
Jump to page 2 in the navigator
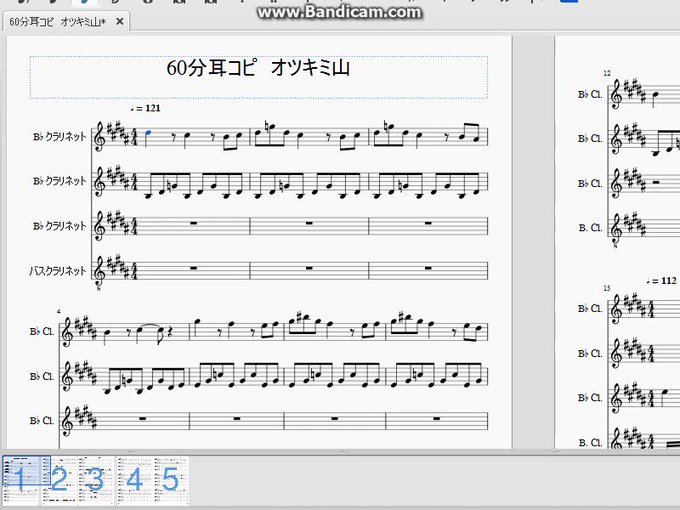click(x=59, y=480)
